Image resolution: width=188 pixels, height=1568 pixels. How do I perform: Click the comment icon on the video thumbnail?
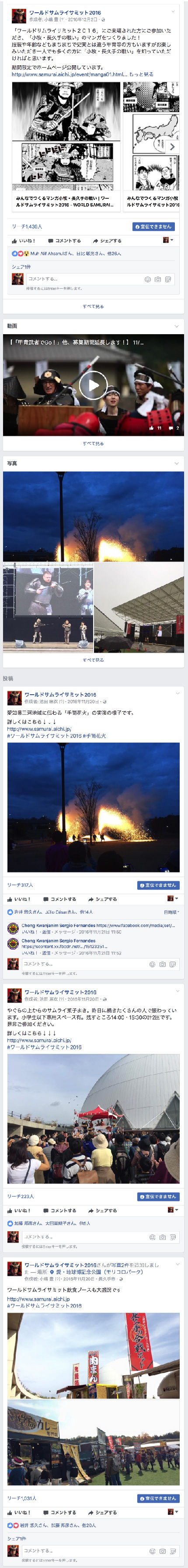174,428
